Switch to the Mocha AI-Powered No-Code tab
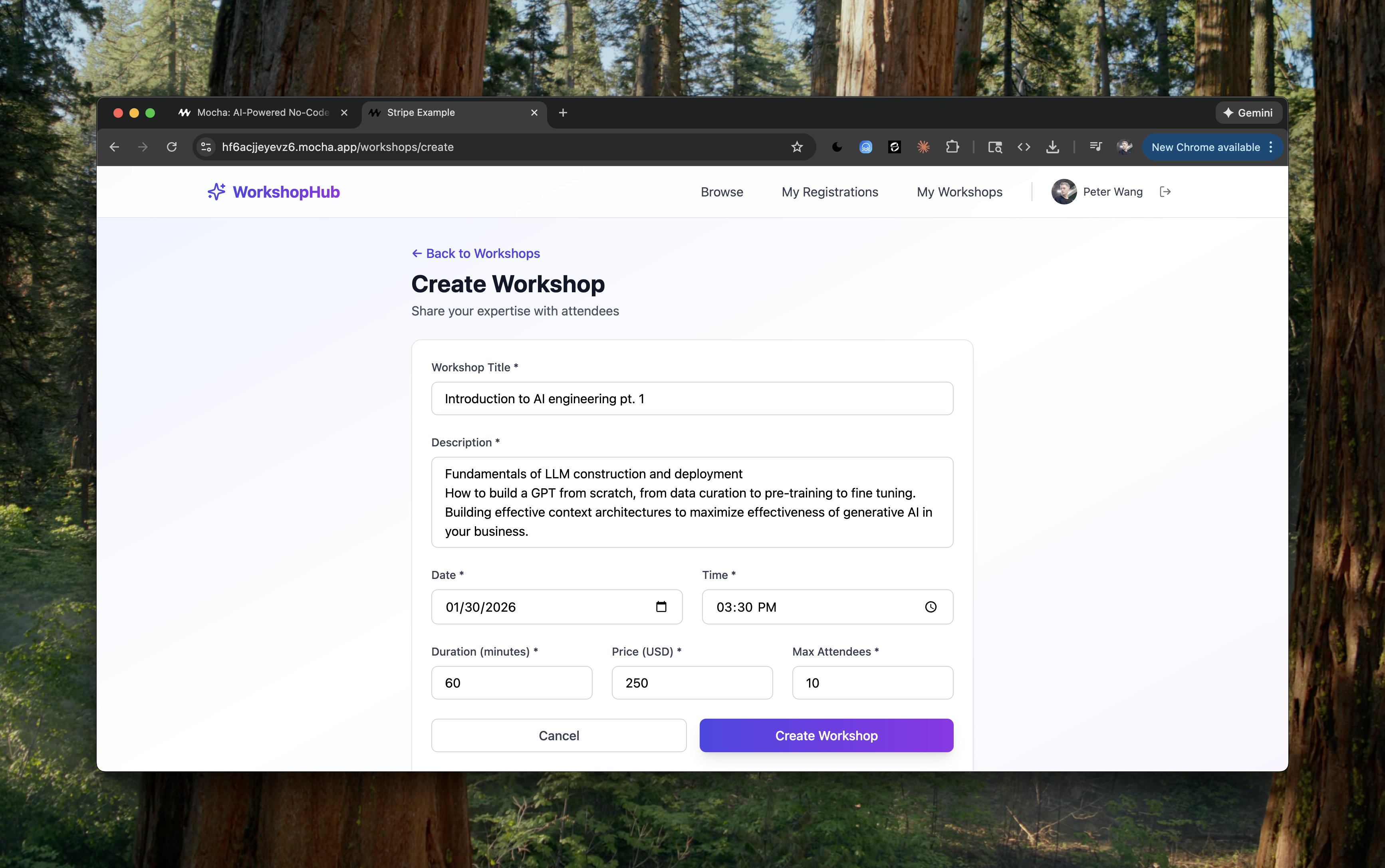The image size is (1385, 868). tap(262, 113)
